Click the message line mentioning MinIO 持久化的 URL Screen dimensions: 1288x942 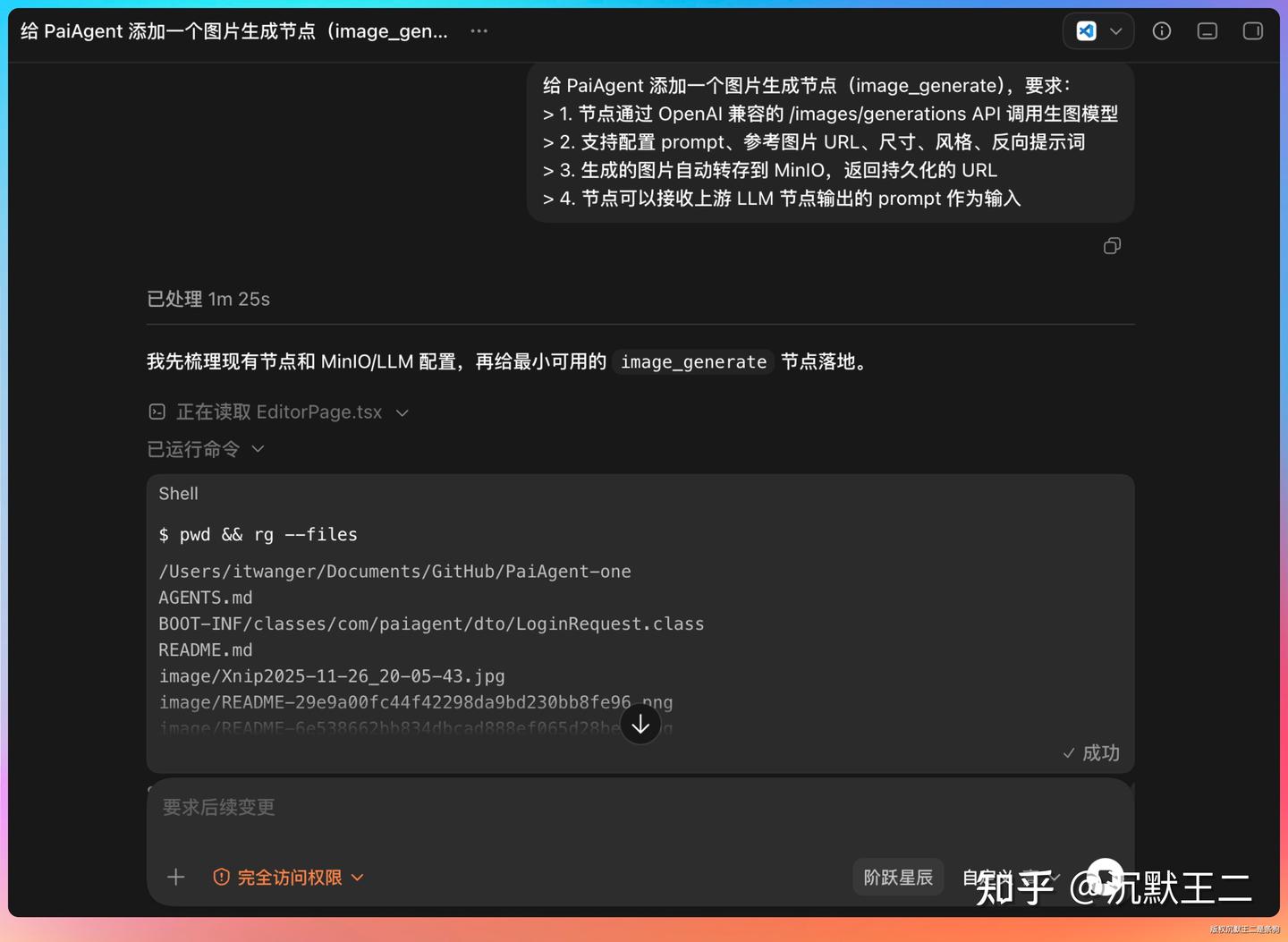(770, 171)
